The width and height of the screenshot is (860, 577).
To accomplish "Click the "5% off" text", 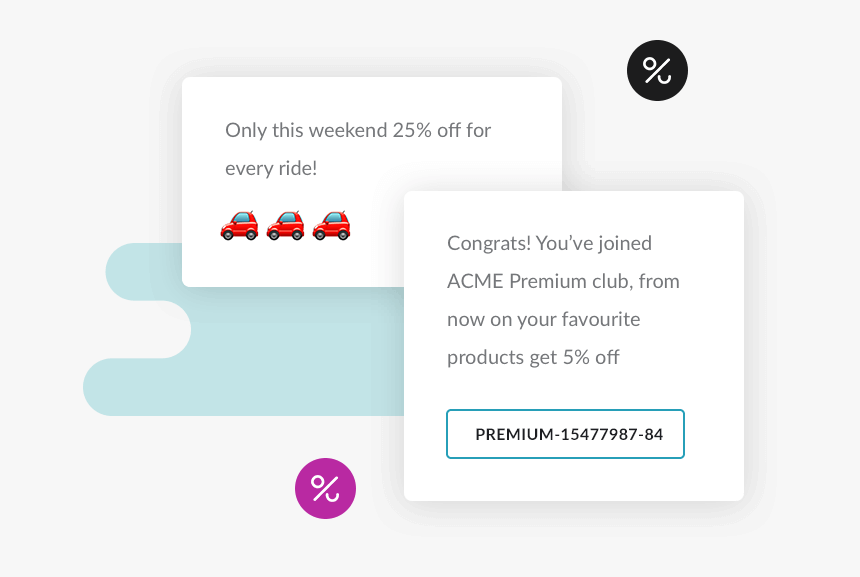I will [591, 357].
